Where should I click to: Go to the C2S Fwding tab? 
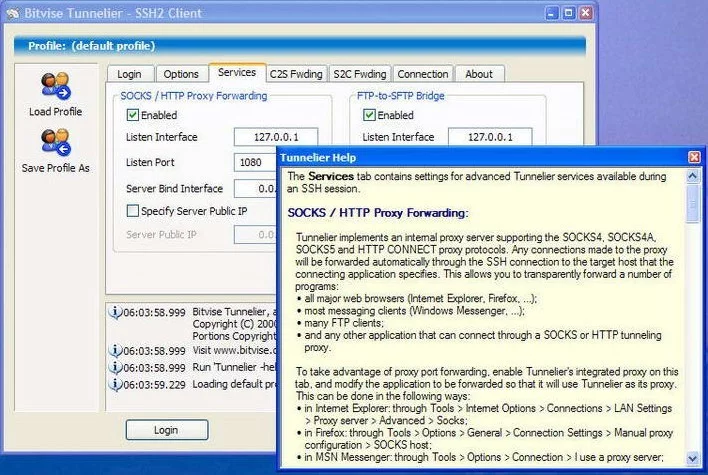[x=296, y=74]
